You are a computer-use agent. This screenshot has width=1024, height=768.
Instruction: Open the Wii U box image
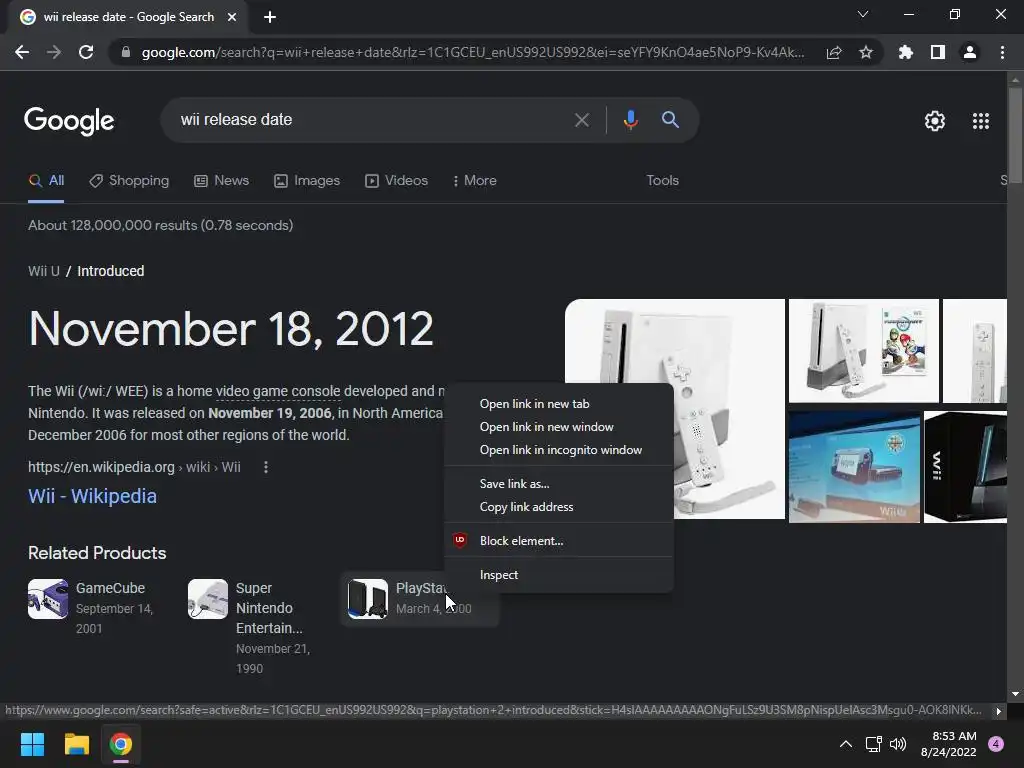click(854, 467)
